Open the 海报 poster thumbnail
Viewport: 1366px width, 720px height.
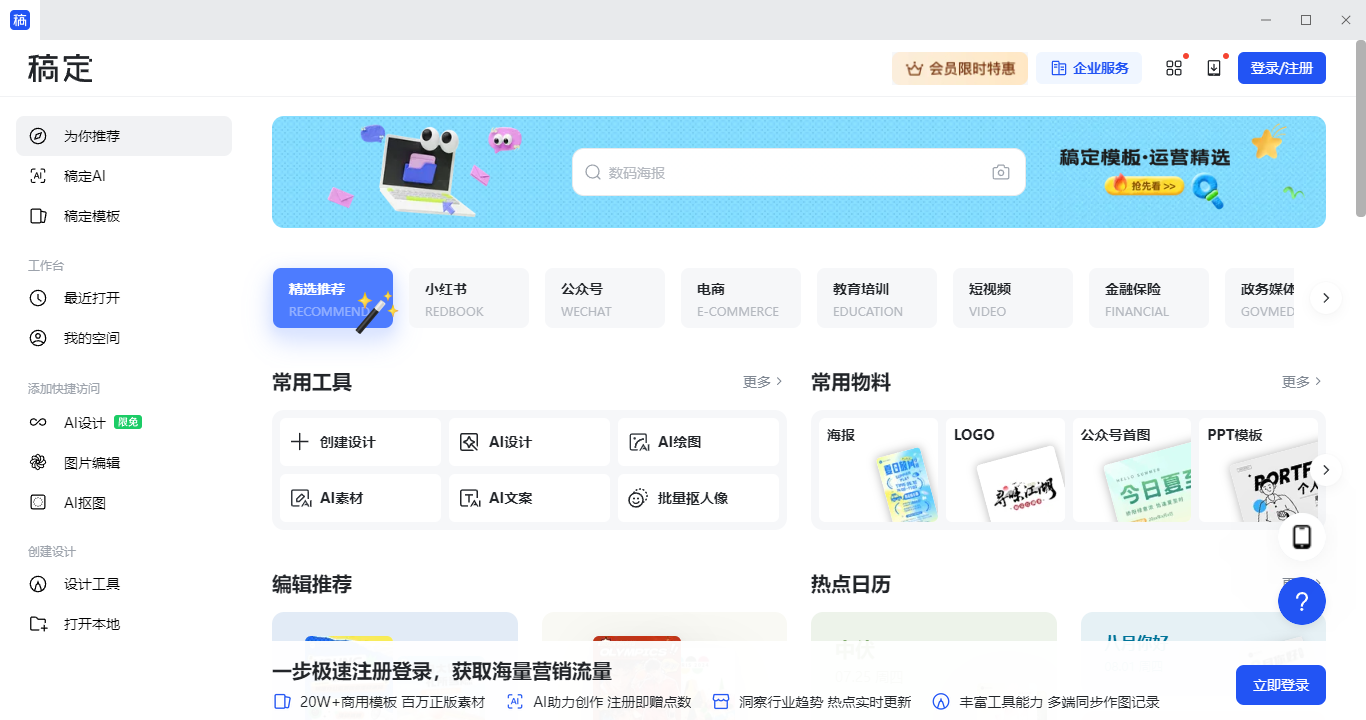click(877, 470)
